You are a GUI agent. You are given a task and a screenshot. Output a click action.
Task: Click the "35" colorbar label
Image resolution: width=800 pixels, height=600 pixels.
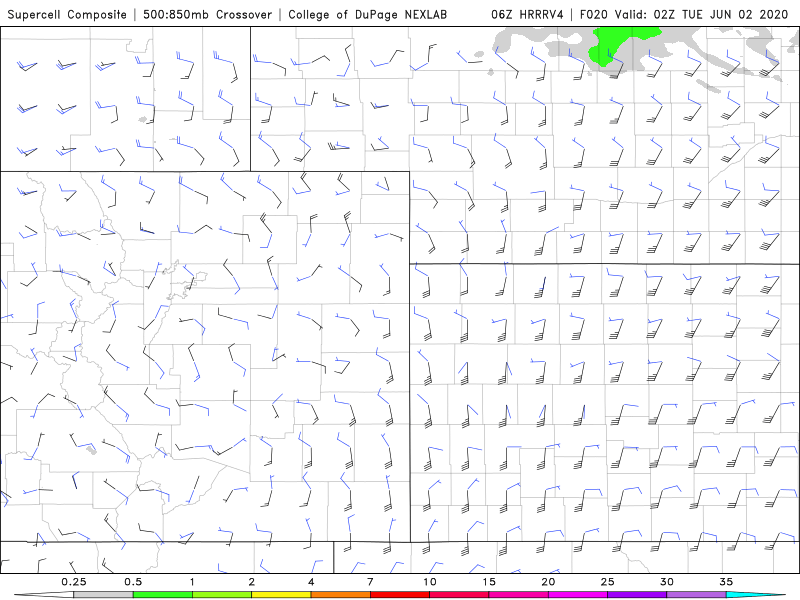tap(726, 582)
